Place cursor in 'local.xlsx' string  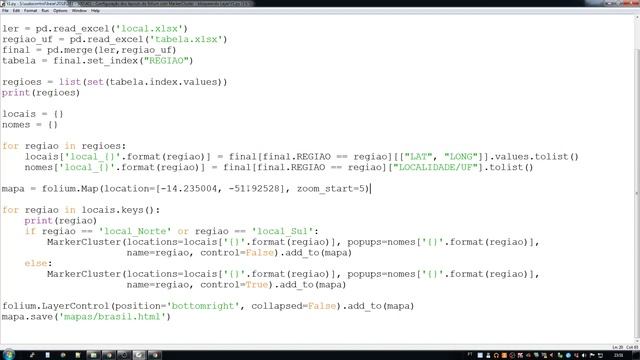coord(149,29)
